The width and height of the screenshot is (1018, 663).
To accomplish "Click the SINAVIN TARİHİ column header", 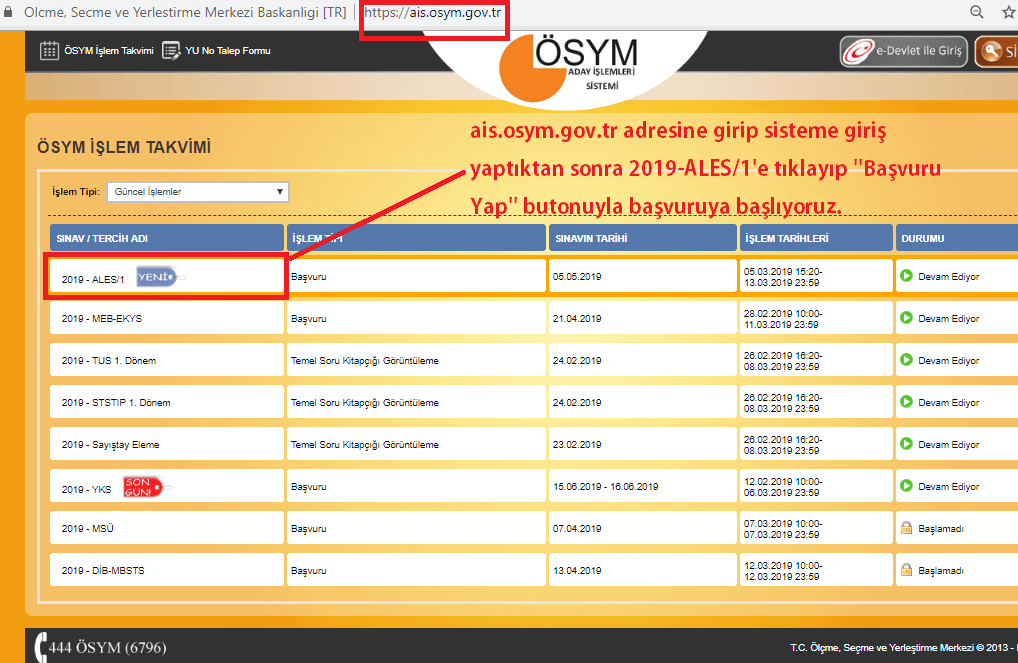I will pyautogui.click(x=643, y=238).
